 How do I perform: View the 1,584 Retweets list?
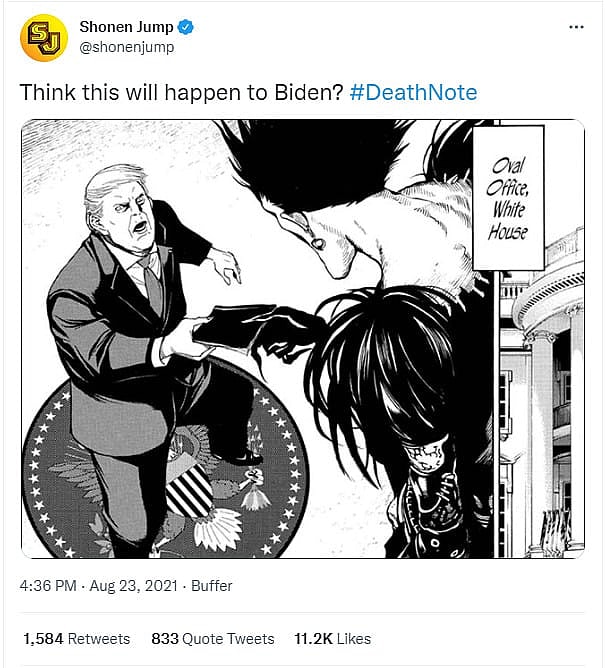point(76,638)
